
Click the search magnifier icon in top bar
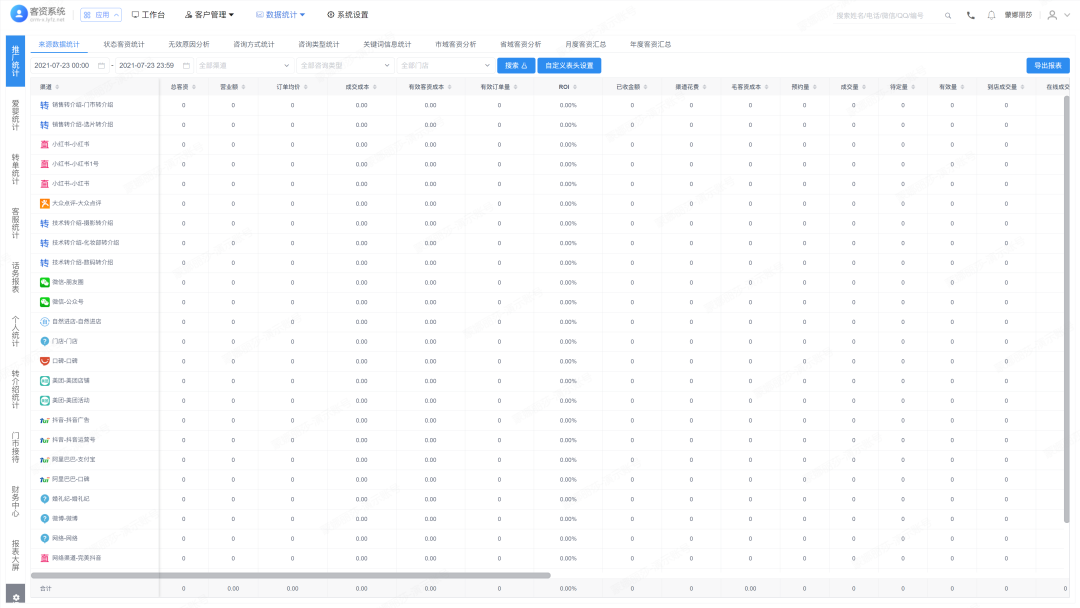(947, 15)
